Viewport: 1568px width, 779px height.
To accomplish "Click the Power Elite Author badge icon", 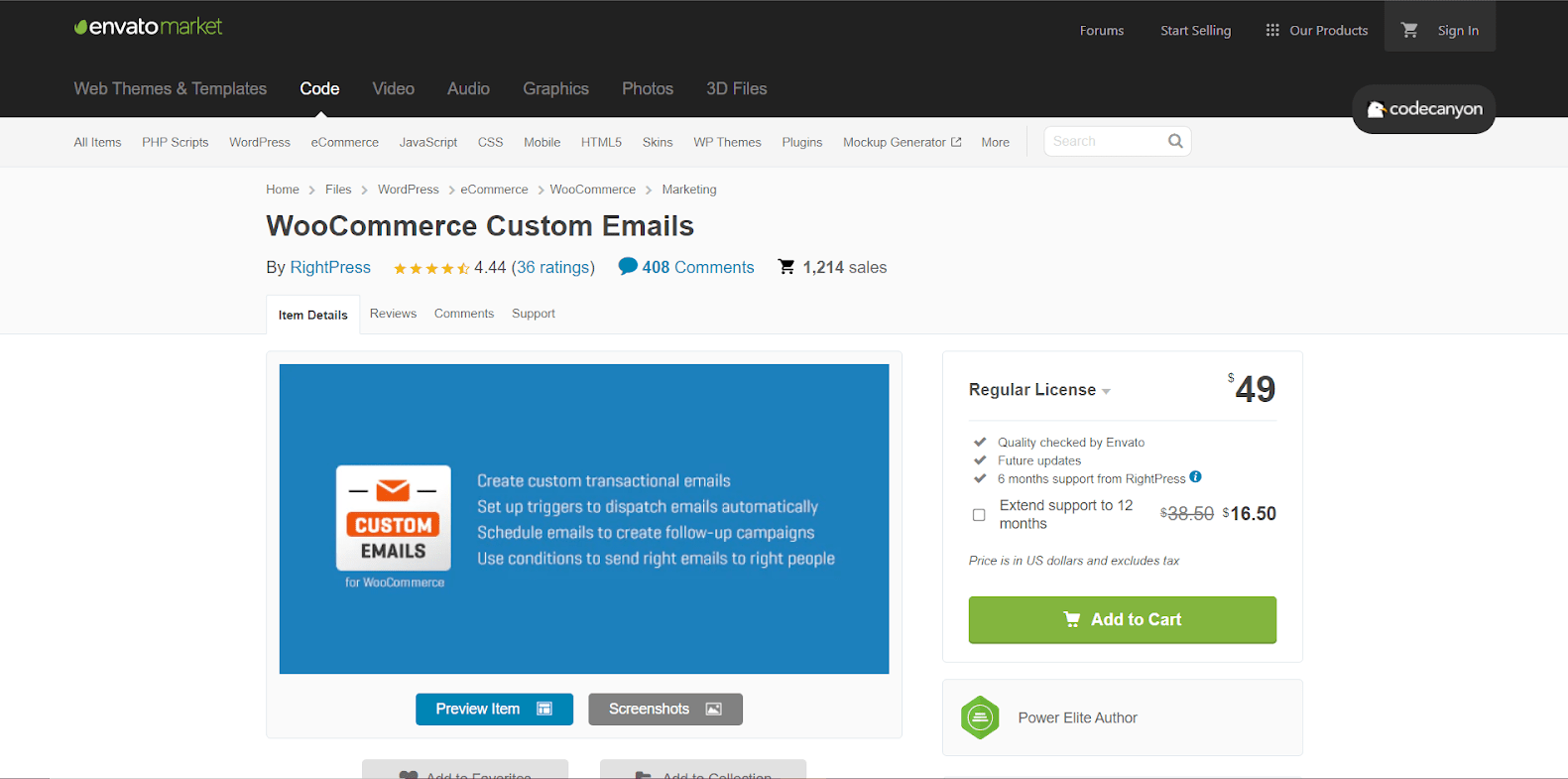I will pyautogui.click(x=980, y=717).
